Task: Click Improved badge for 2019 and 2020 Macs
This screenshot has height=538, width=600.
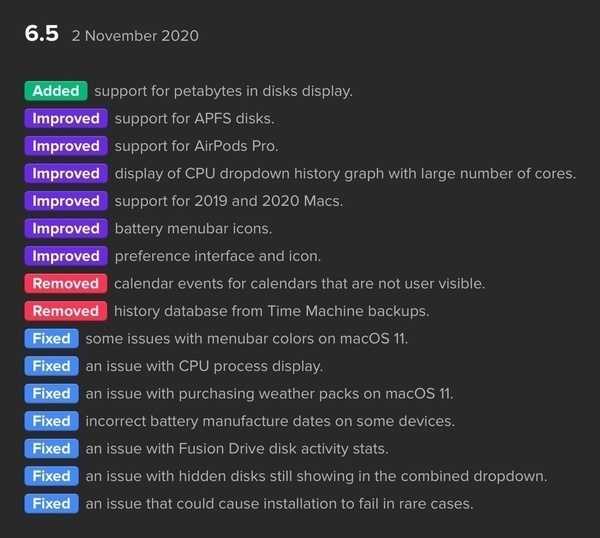Action: [66, 201]
